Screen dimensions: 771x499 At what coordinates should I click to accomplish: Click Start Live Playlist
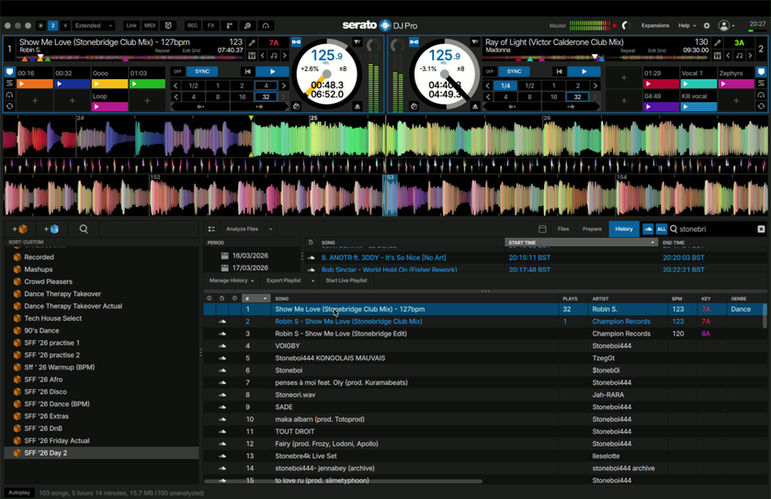346,281
